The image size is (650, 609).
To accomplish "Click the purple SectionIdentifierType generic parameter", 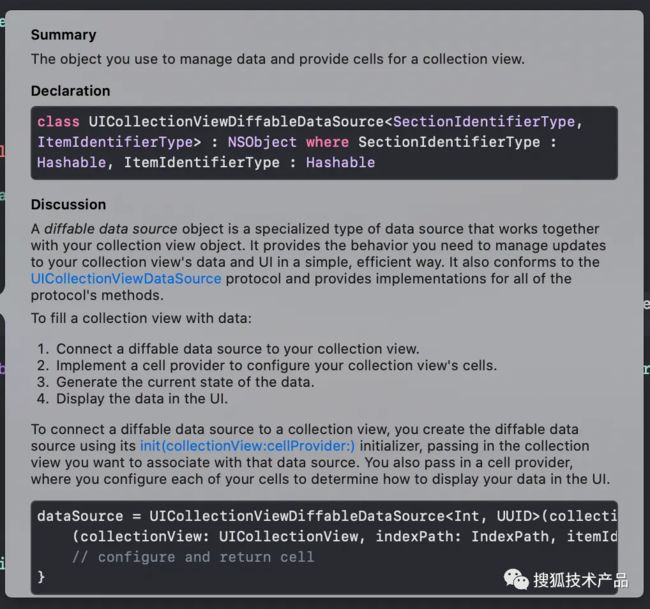I will click(x=484, y=122).
